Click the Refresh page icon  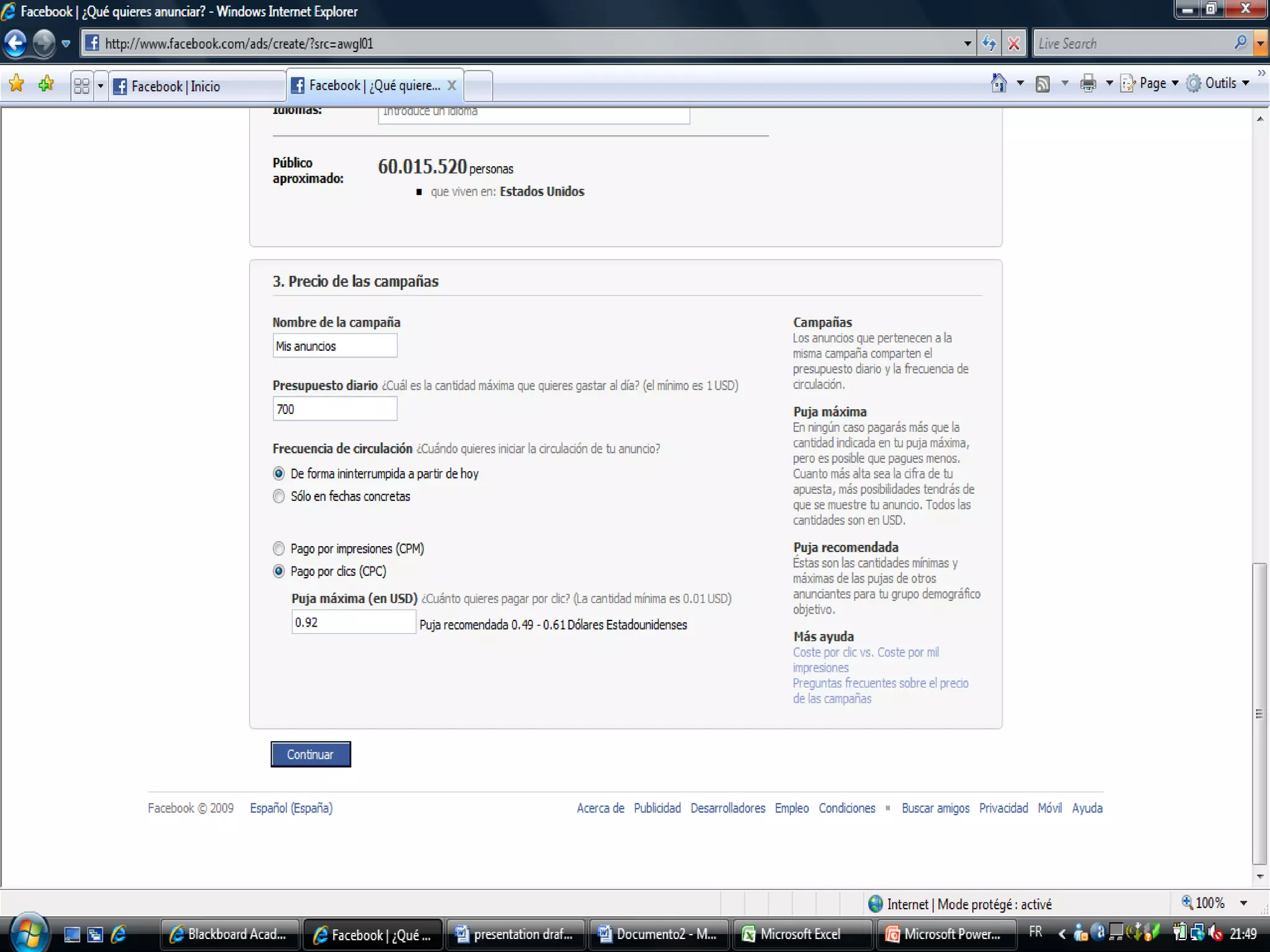point(989,43)
